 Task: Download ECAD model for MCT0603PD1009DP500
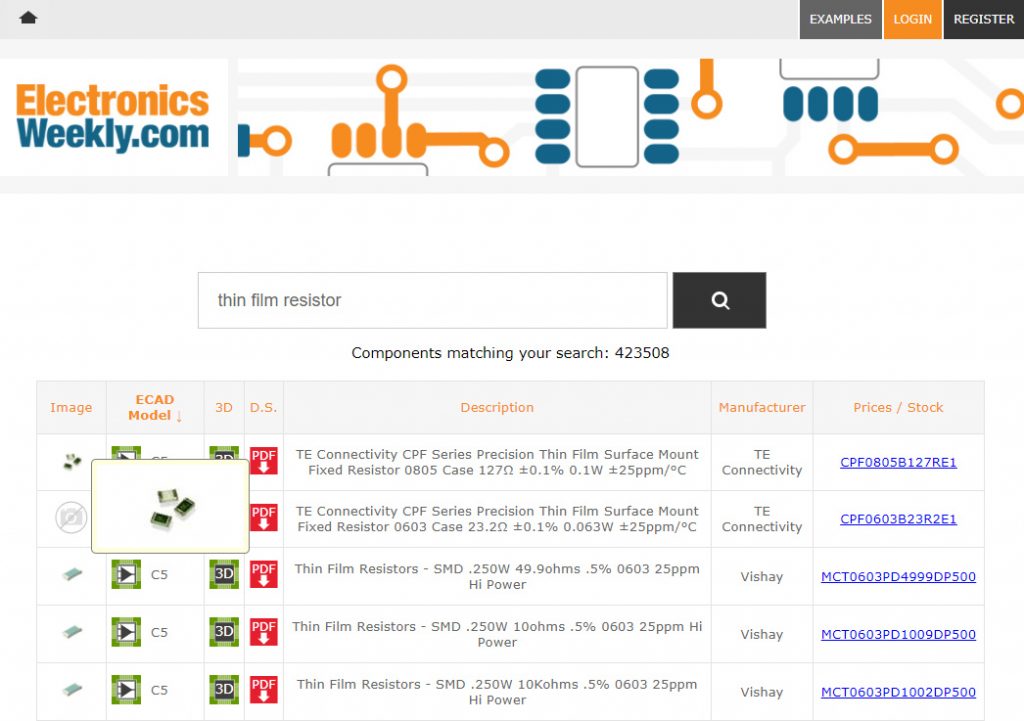tap(126, 632)
